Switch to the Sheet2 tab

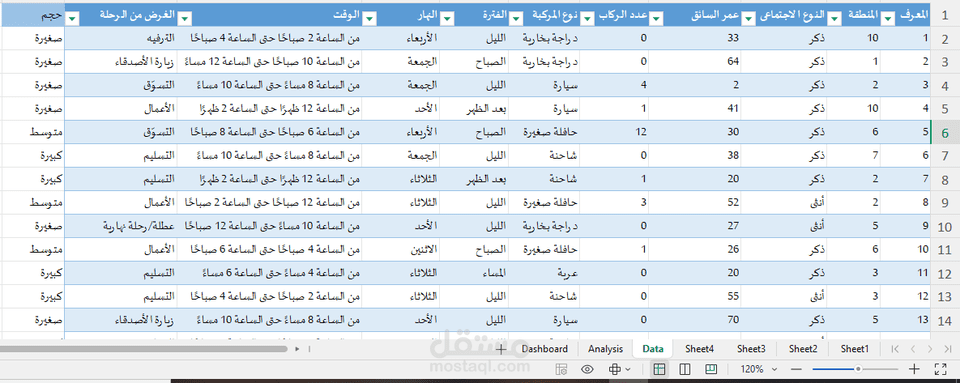coord(803,349)
